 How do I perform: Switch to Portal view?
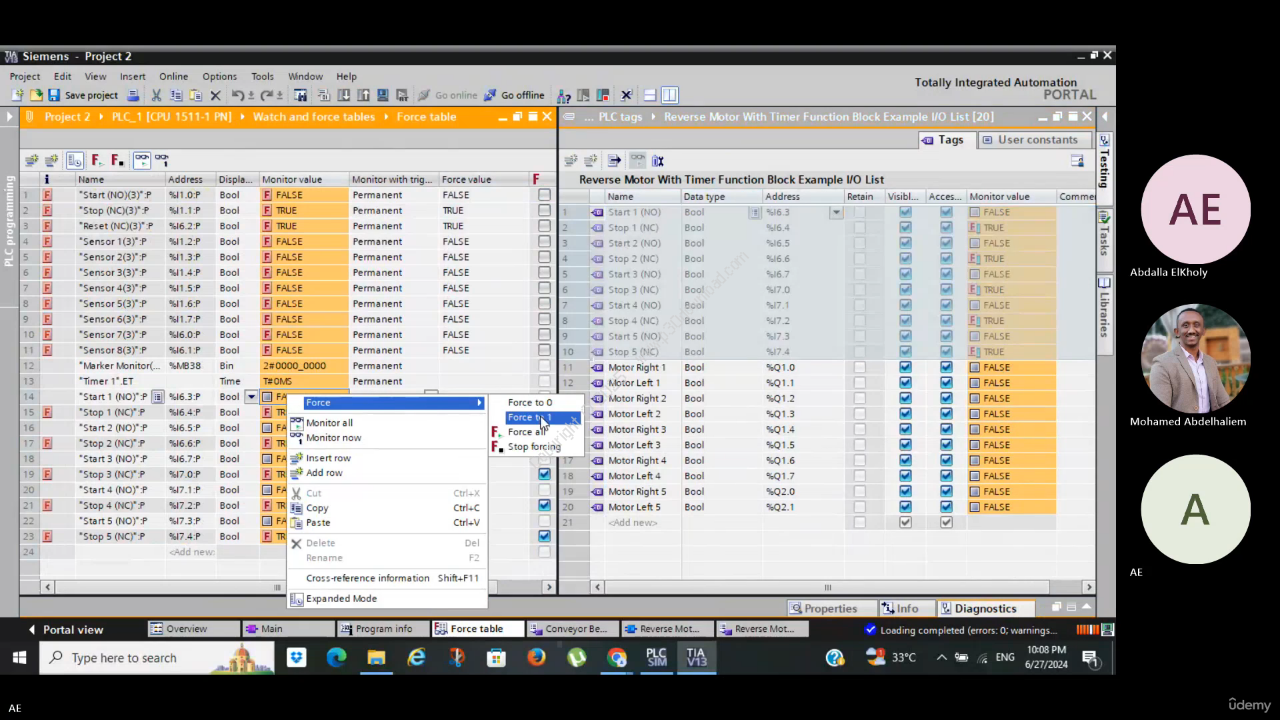click(65, 629)
